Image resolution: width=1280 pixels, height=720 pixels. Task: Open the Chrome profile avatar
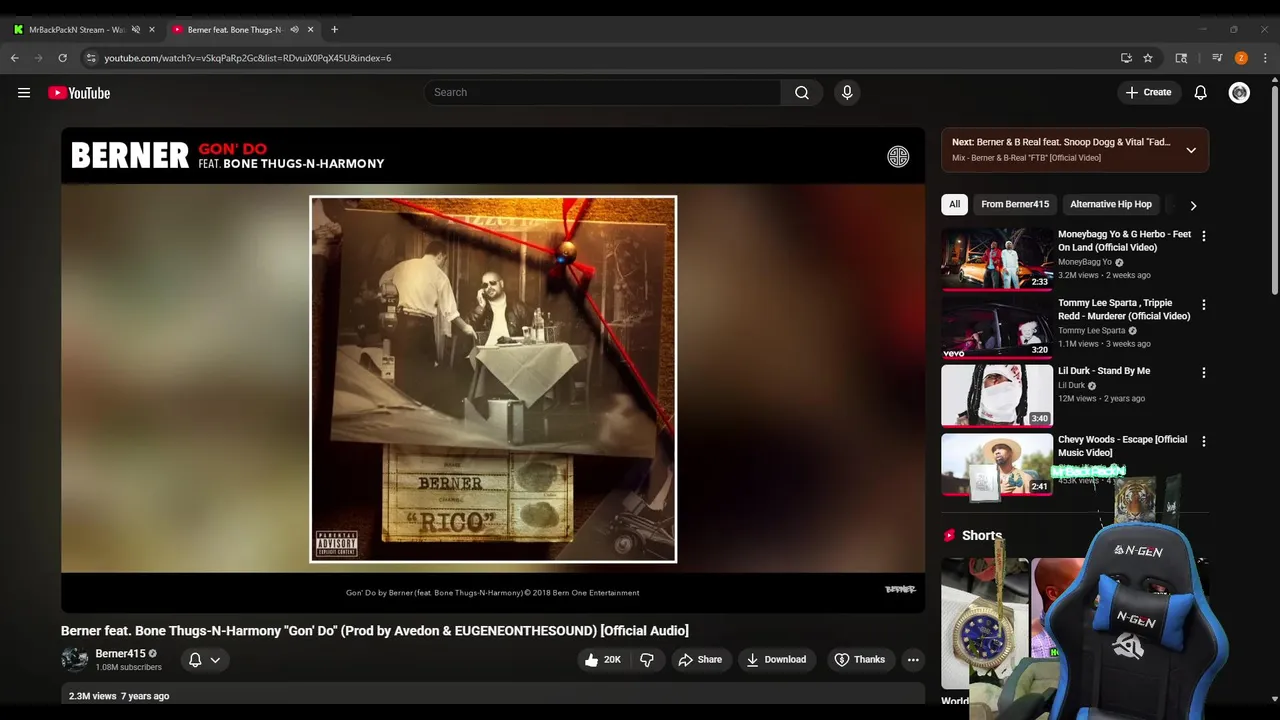point(1241,58)
